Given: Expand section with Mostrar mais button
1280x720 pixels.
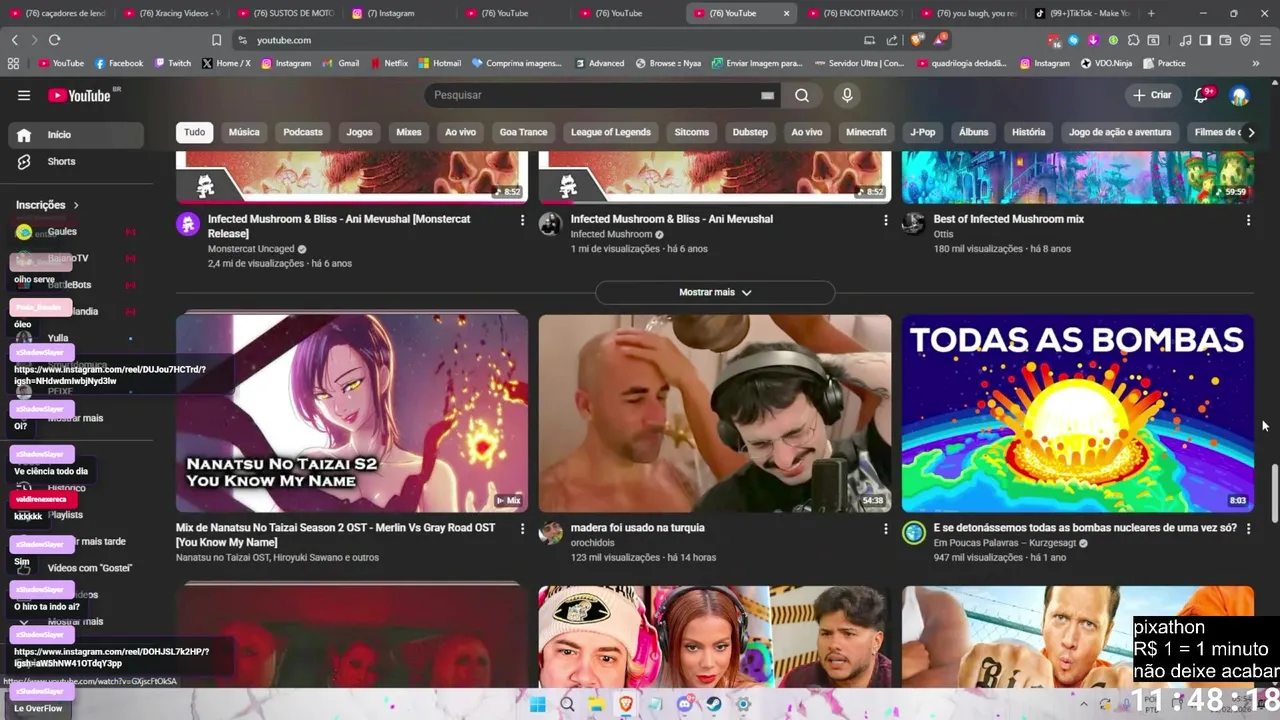Looking at the screenshot, I should [x=715, y=292].
